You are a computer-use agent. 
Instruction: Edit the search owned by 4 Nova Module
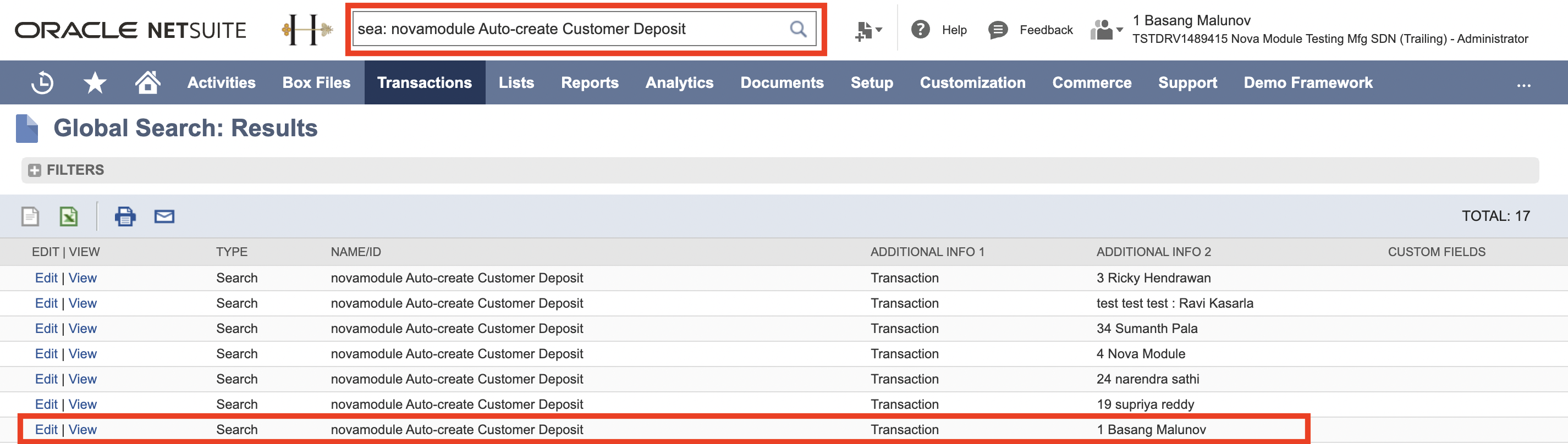[x=46, y=354]
